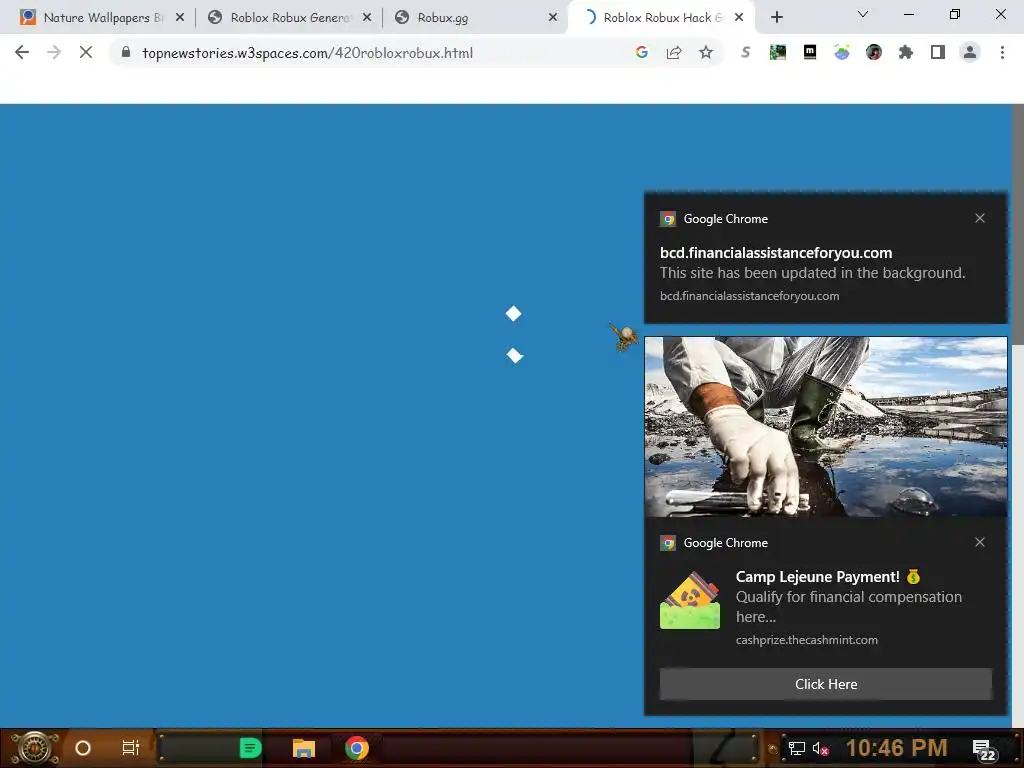1024x768 pixels.
Task: Open the blue bird extension icon
Action: tap(842, 52)
